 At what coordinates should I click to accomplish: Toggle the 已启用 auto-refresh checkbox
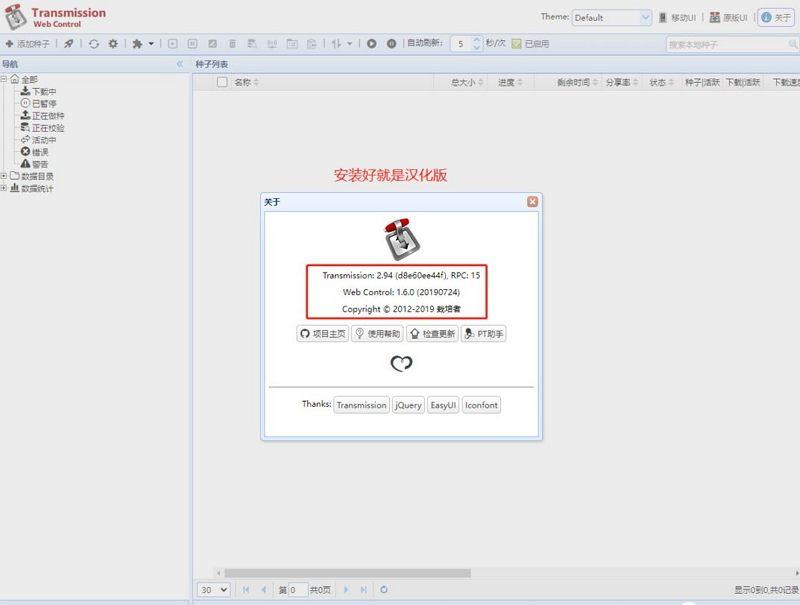(516, 44)
